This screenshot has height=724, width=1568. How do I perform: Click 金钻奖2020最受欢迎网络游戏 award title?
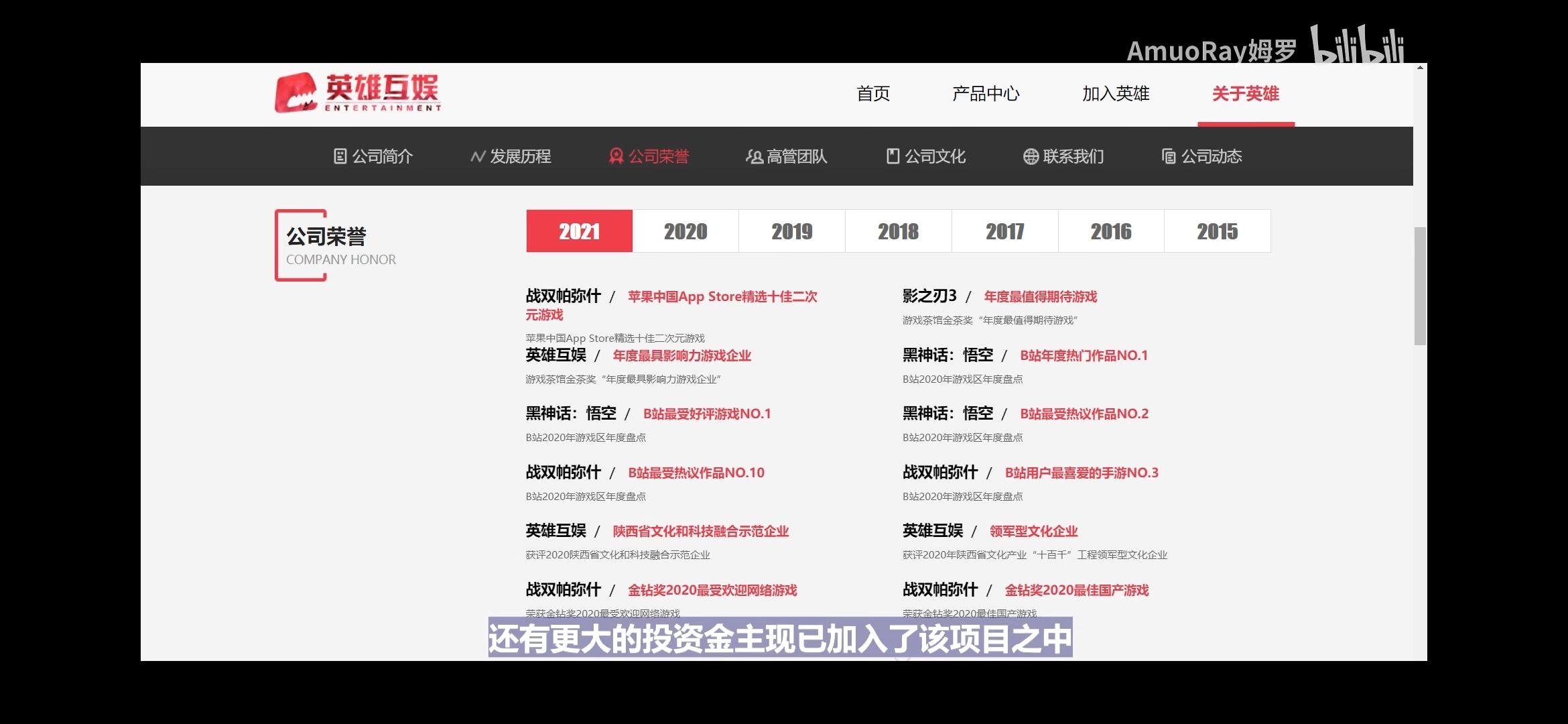(x=712, y=590)
